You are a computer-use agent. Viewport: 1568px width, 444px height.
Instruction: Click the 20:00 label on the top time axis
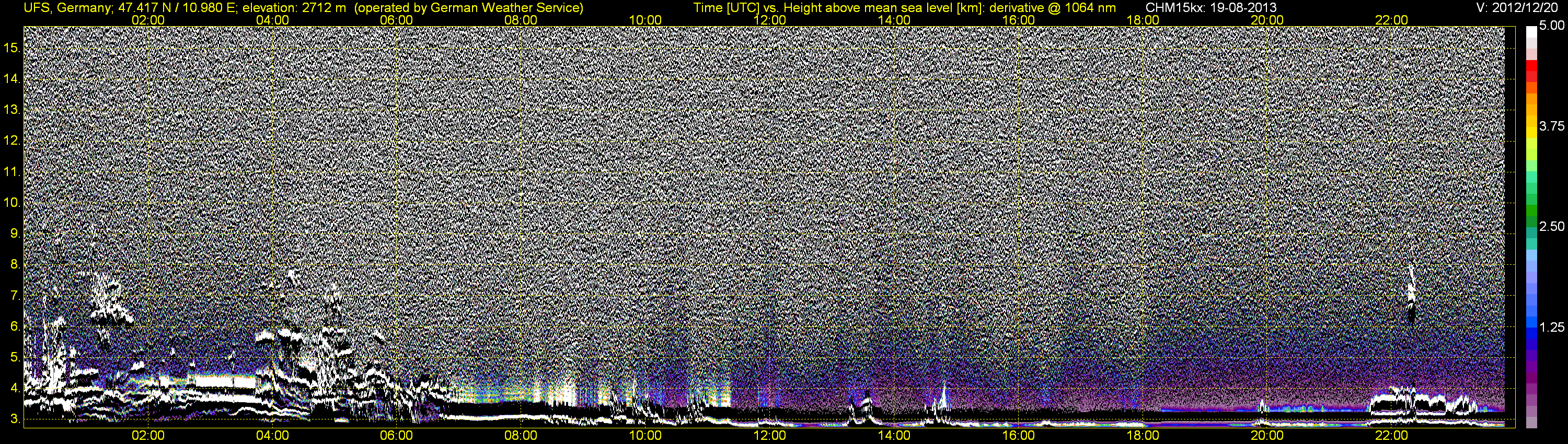pos(1267,20)
